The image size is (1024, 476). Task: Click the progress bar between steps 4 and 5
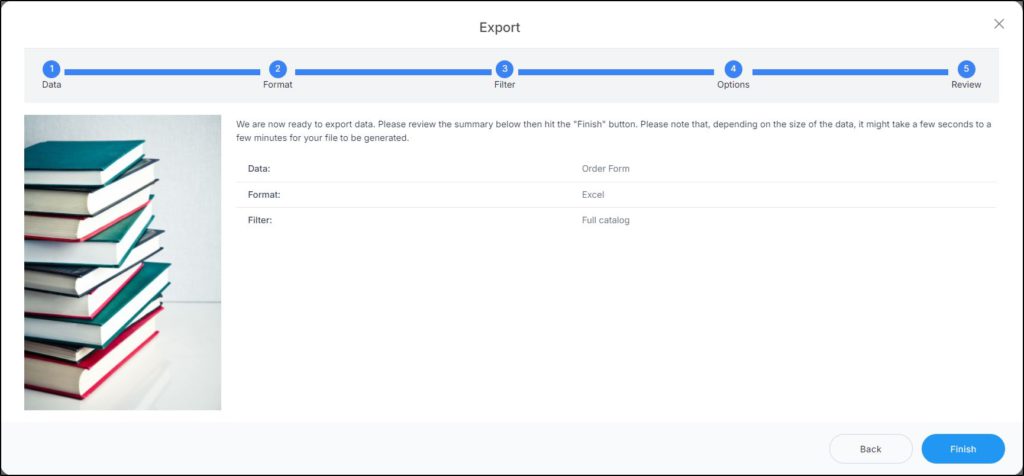[849, 72]
